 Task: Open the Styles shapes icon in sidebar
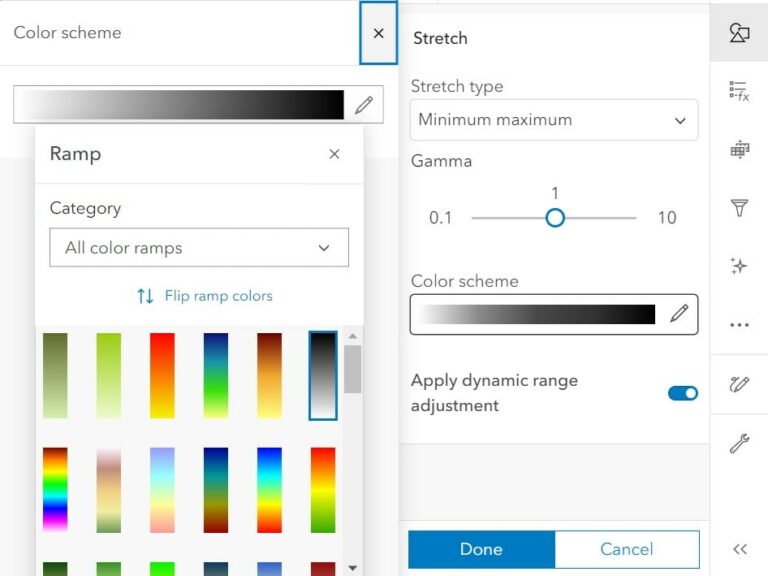[739, 33]
